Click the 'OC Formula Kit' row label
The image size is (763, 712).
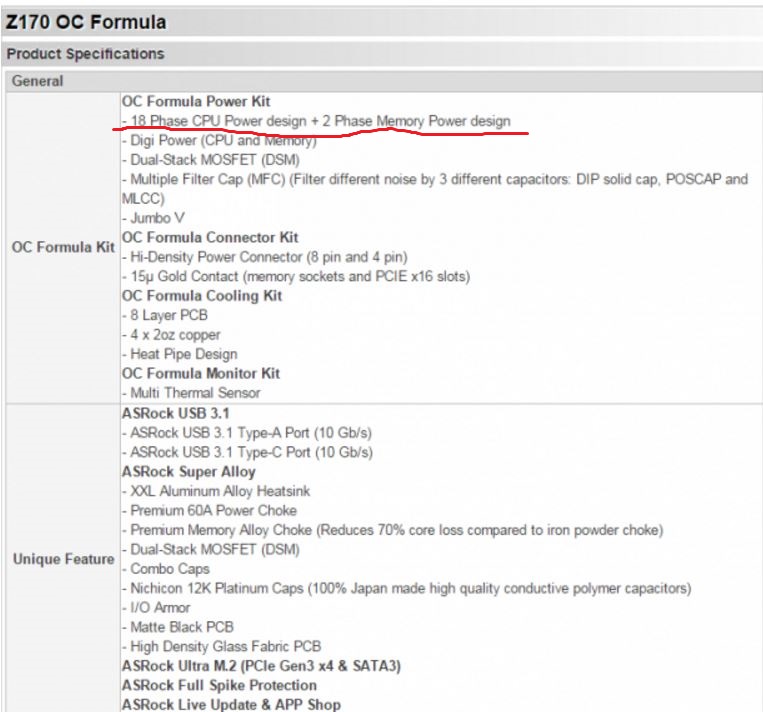tap(63, 247)
